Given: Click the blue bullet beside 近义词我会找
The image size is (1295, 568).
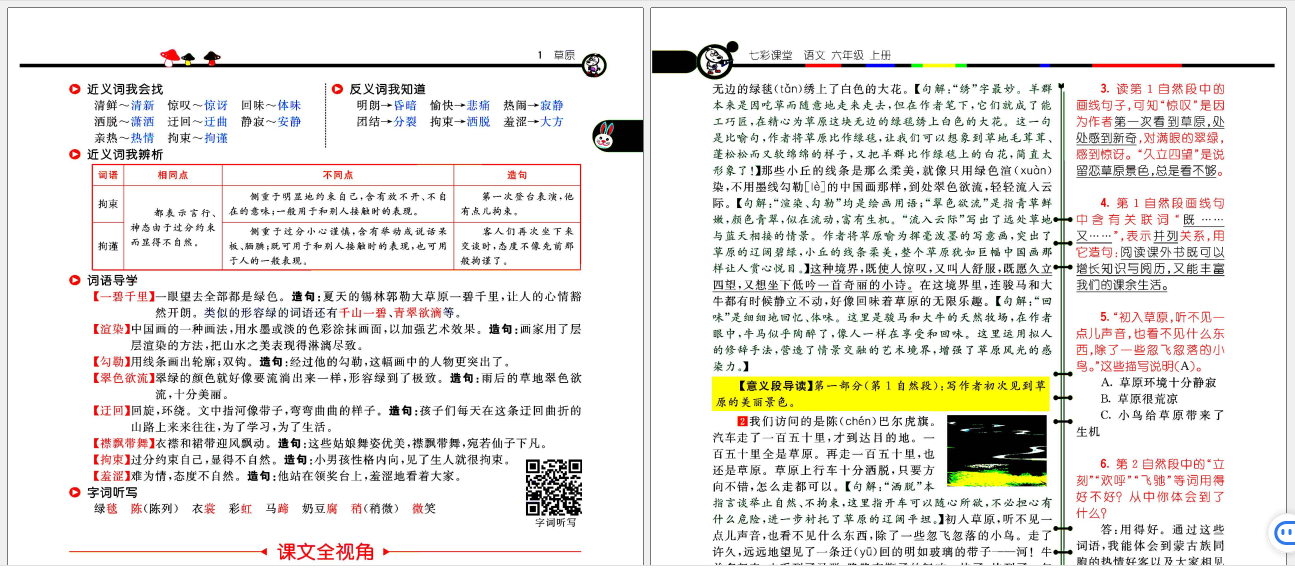Looking at the screenshot, I should (75, 89).
